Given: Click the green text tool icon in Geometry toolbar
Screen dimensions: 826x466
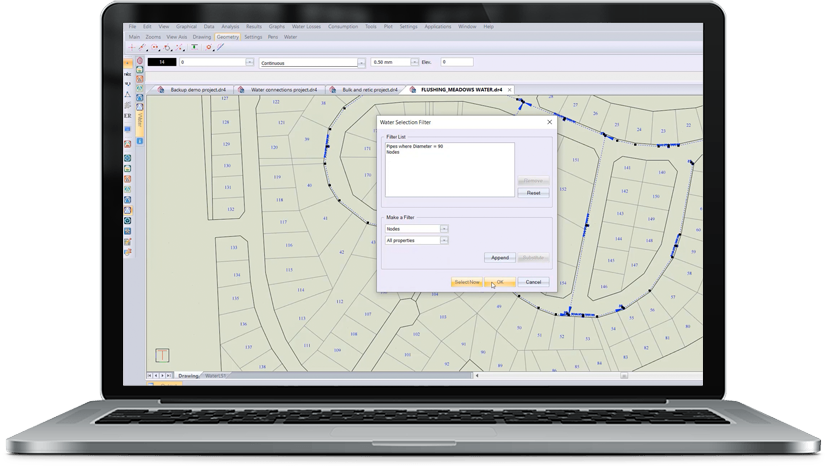Looking at the screenshot, I should 194,47.
